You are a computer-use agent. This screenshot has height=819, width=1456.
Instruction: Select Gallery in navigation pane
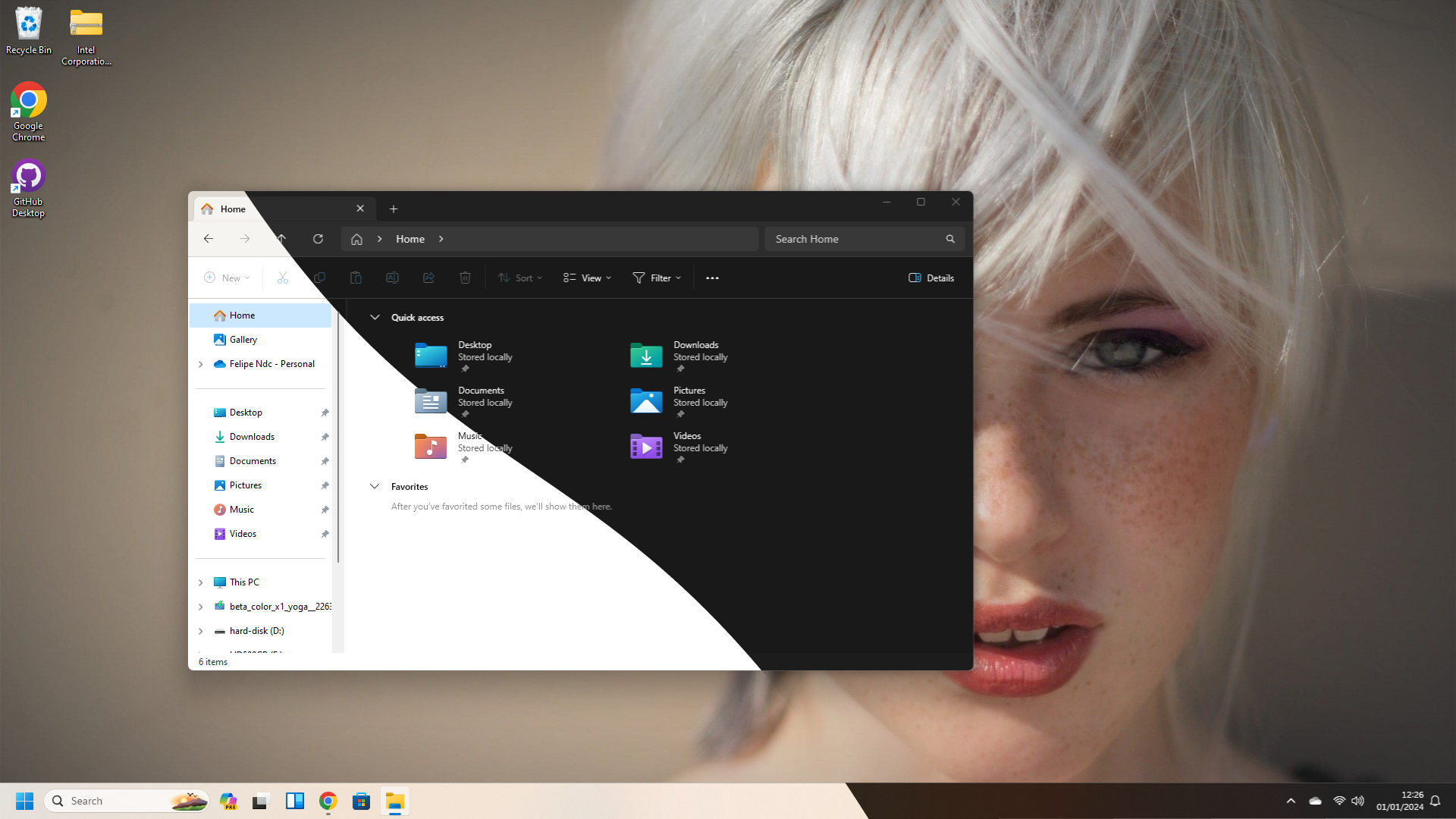click(260, 340)
